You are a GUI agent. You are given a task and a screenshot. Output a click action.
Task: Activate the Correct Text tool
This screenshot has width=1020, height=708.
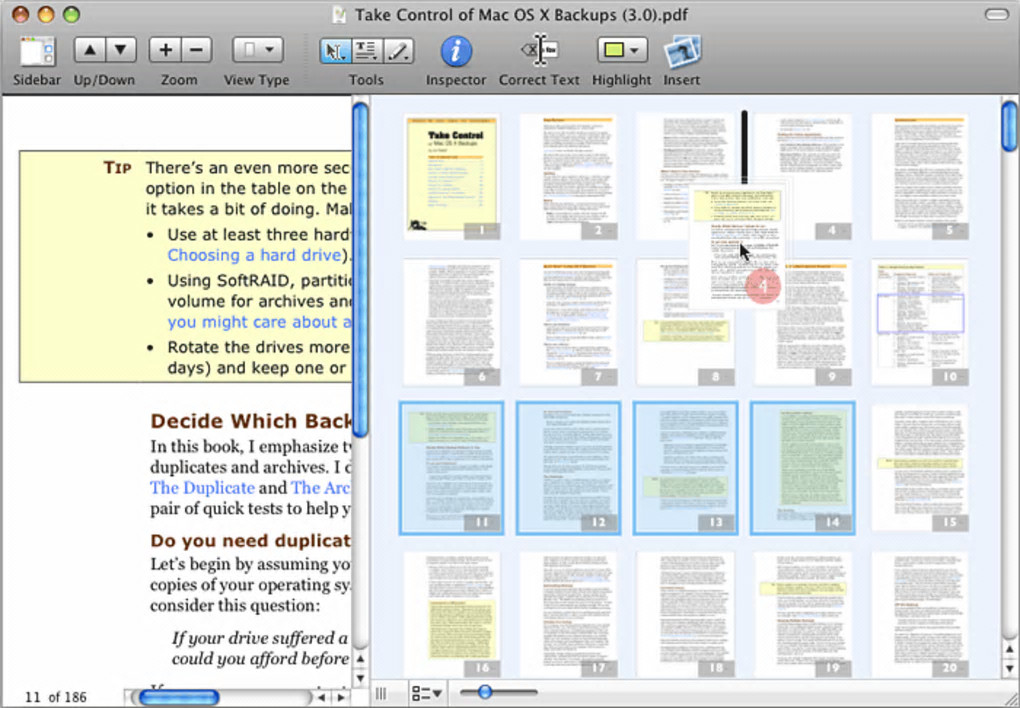pyautogui.click(x=539, y=50)
